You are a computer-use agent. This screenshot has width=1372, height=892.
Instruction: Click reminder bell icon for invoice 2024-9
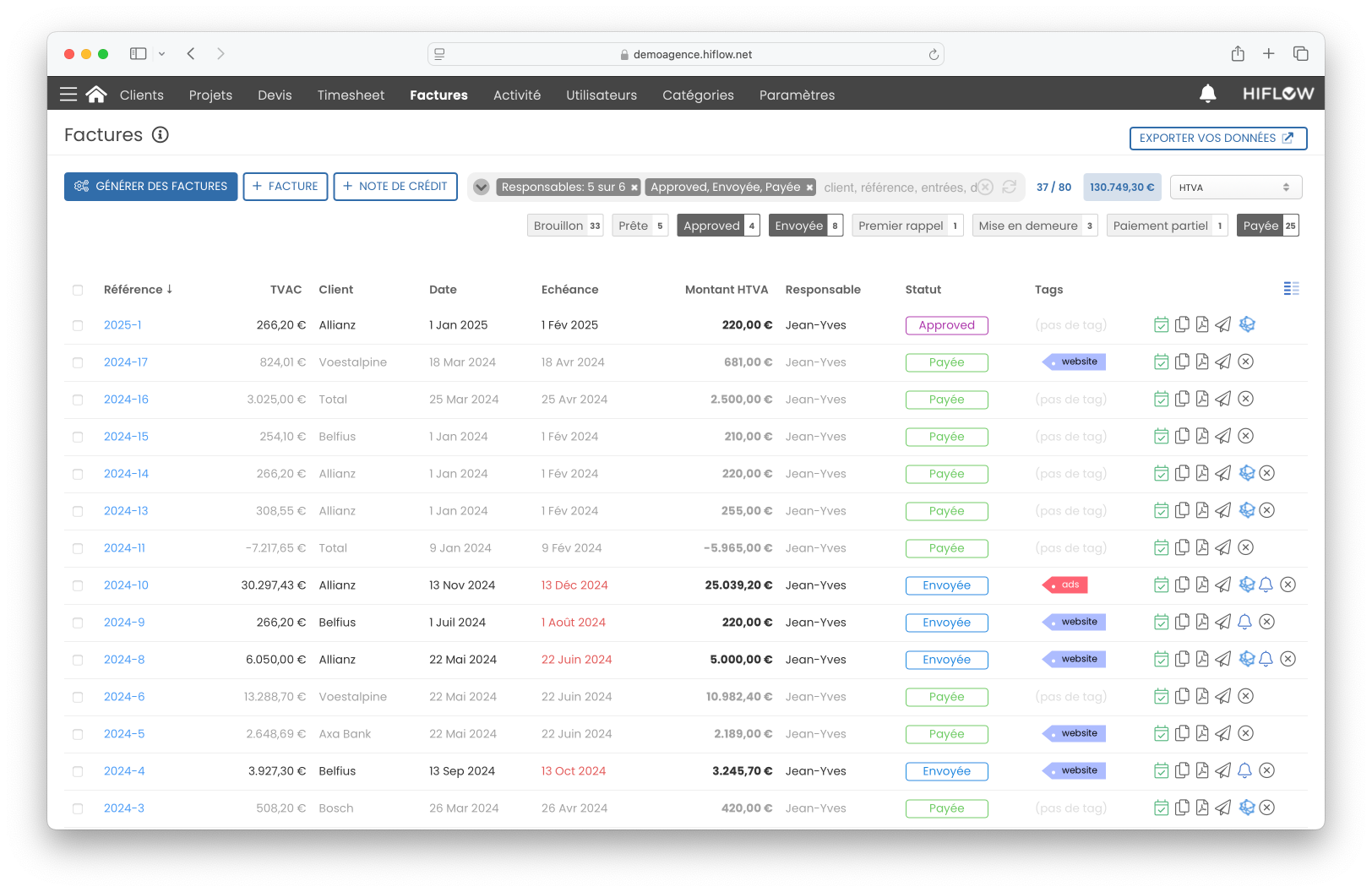(1244, 622)
